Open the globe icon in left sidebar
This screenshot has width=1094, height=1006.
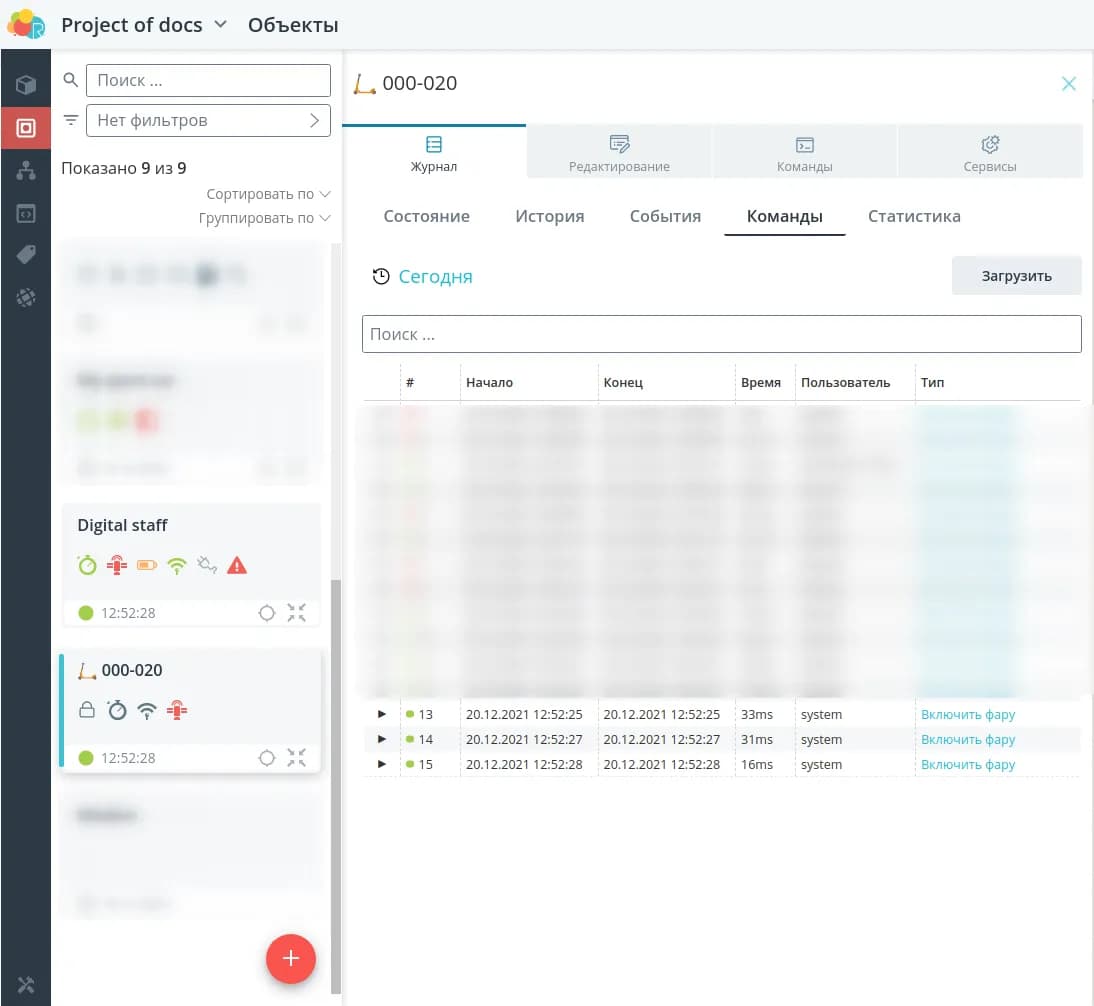pyautogui.click(x=26, y=297)
